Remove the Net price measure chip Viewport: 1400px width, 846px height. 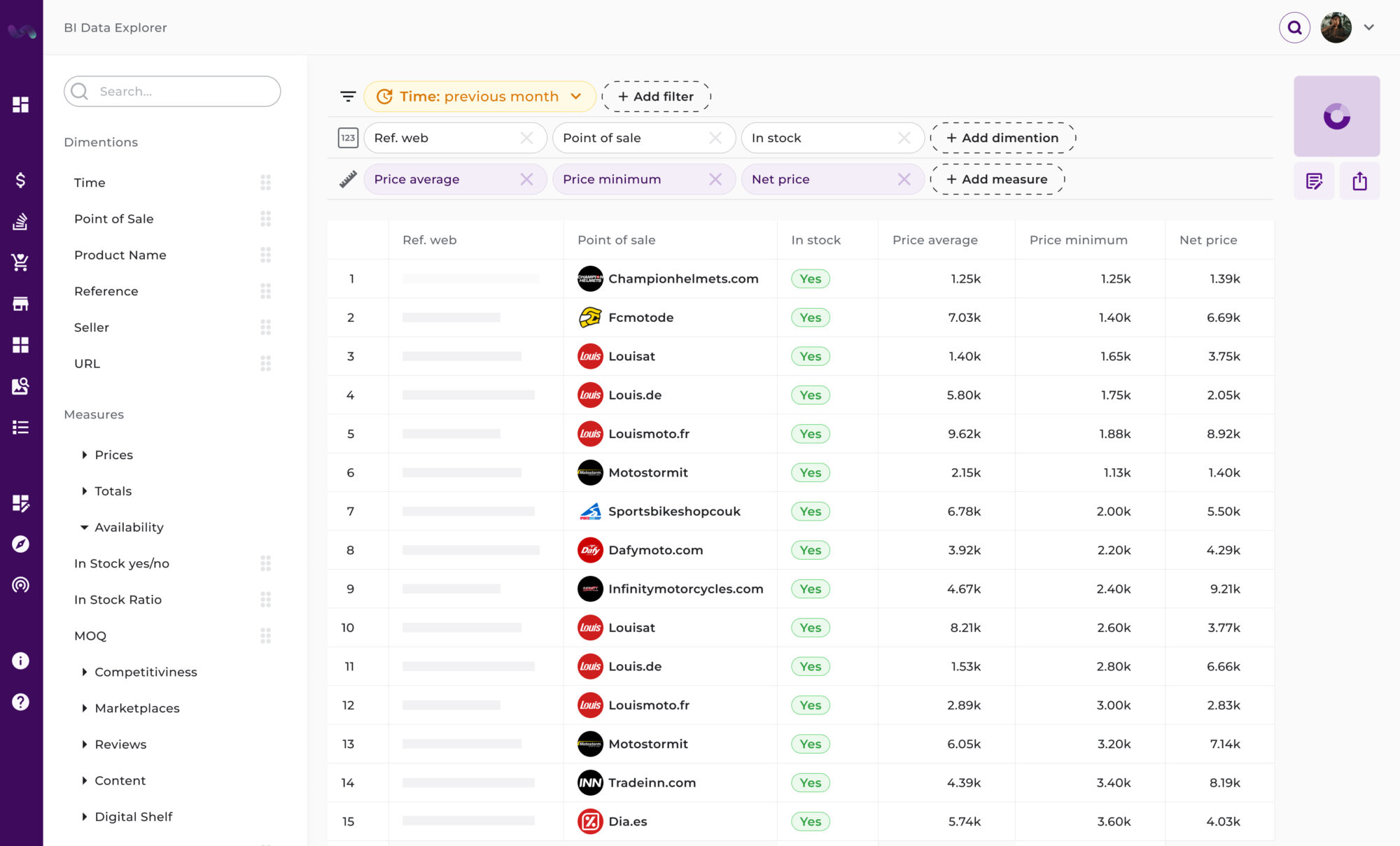[x=904, y=179]
